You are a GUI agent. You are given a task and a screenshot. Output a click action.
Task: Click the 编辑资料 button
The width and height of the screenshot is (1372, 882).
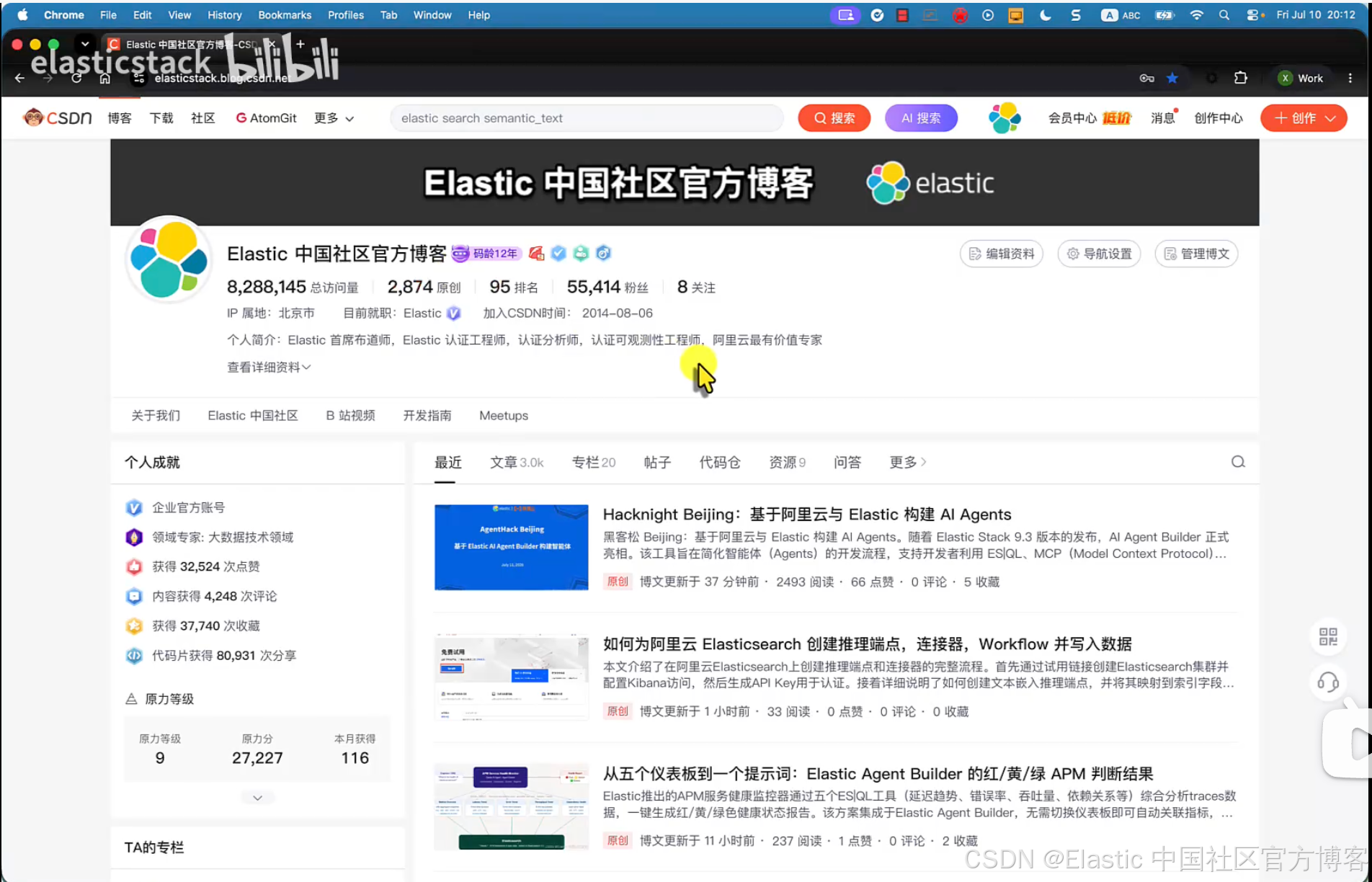pos(1002,254)
